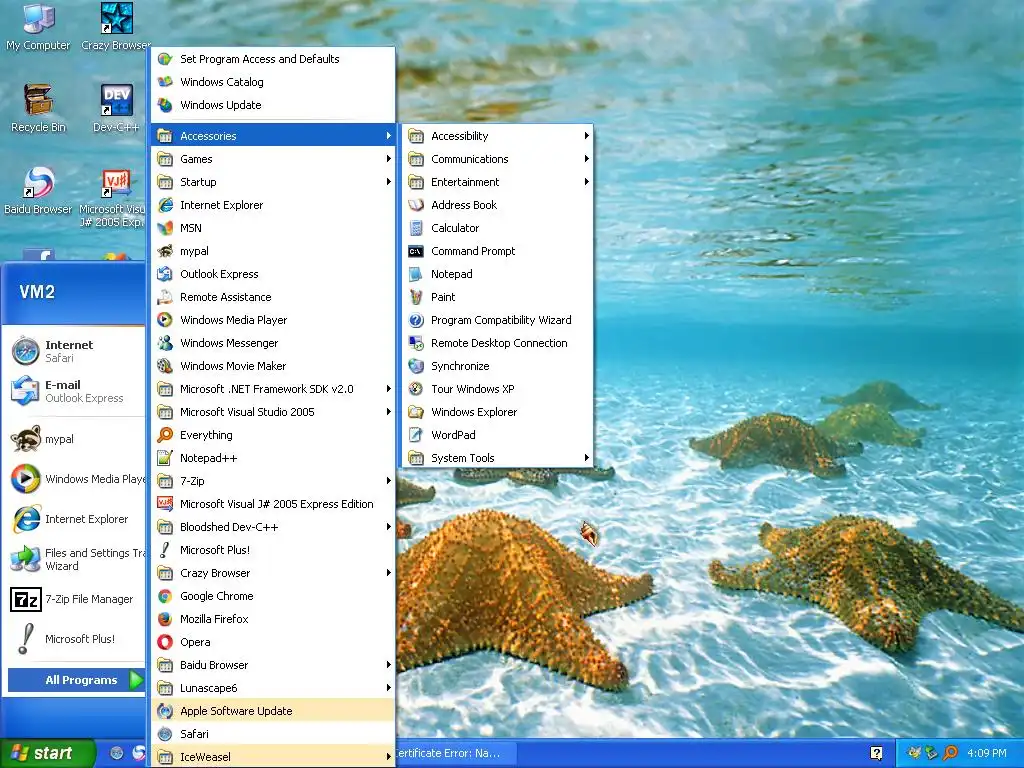Open Tour Windows XP icon
1024x768 pixels.
point(416,389)
